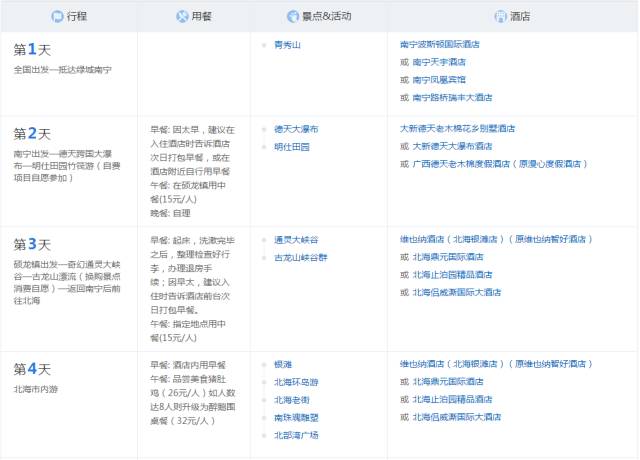Open the 青秀山 attraction link

click(x=287, y=45)
